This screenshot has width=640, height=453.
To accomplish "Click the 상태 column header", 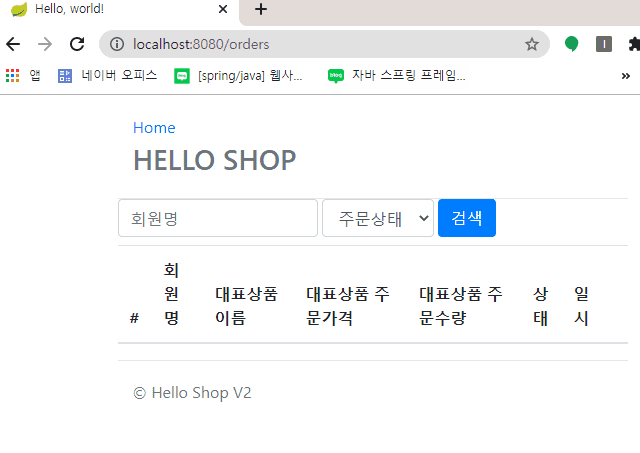I will click(540, 306).
